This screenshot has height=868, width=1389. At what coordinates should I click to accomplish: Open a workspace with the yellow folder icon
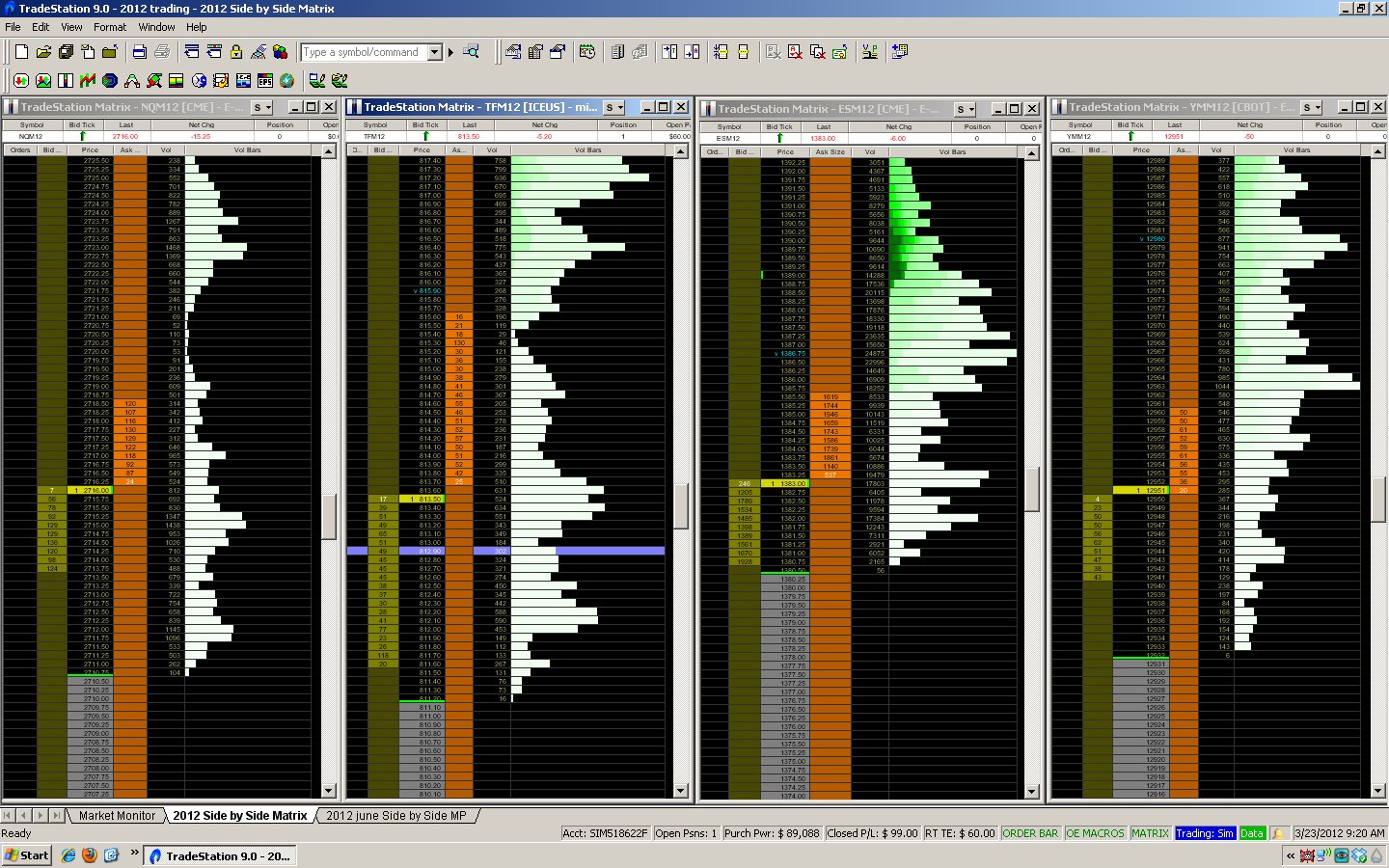click(43, 52)
